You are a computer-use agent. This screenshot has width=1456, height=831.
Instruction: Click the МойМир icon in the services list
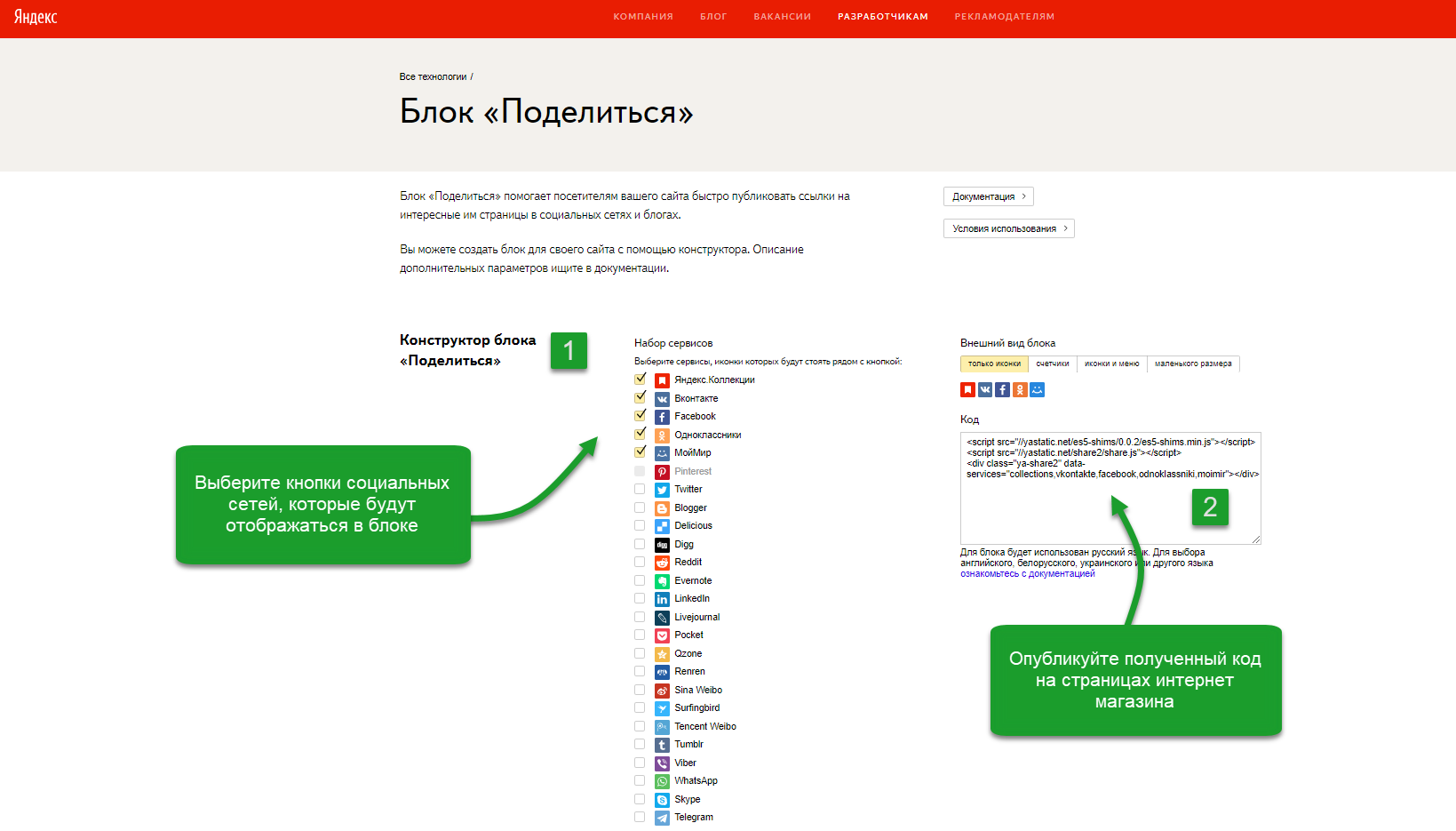click(662, 453)
